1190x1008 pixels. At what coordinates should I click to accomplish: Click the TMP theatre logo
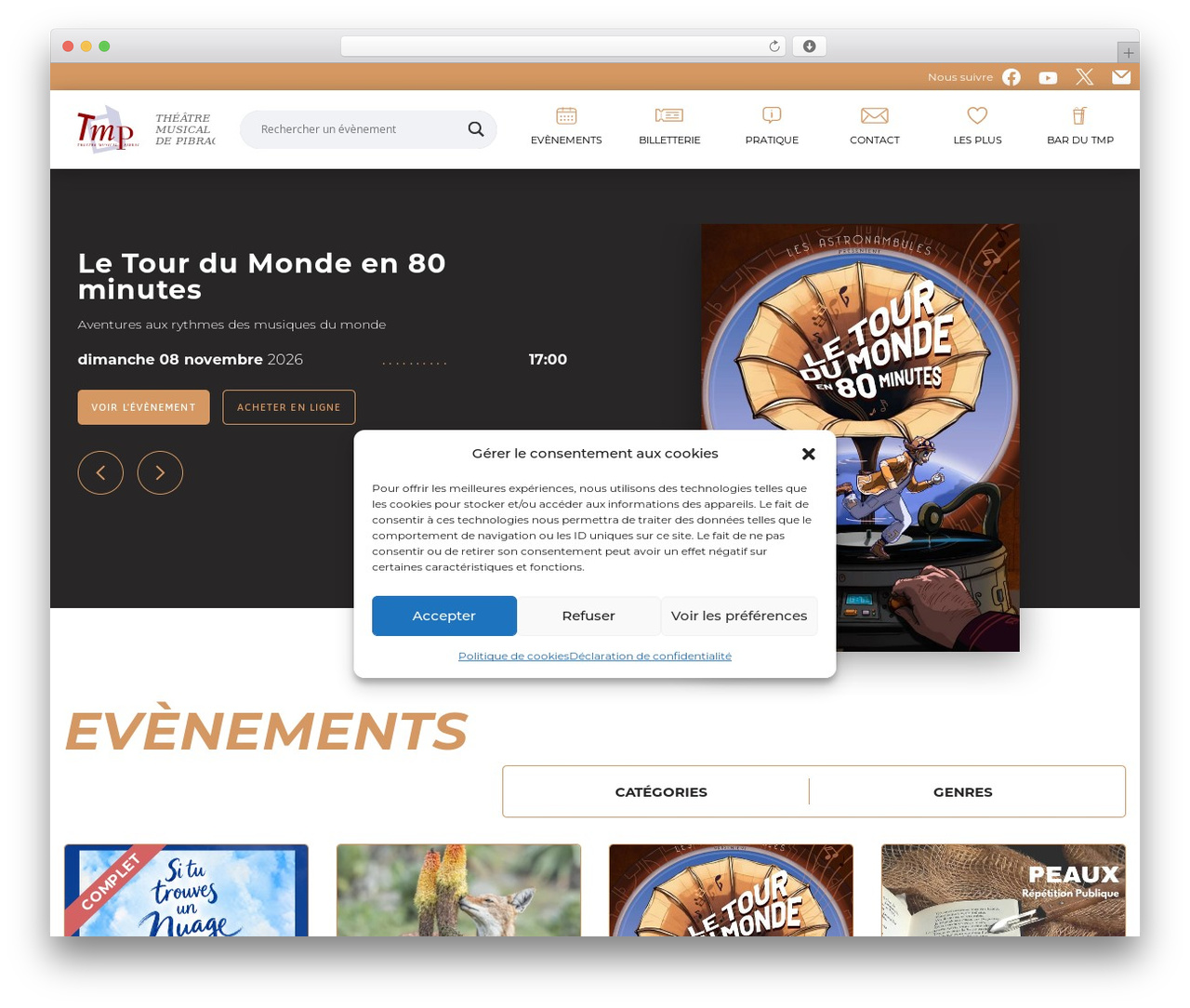(107, 129)
